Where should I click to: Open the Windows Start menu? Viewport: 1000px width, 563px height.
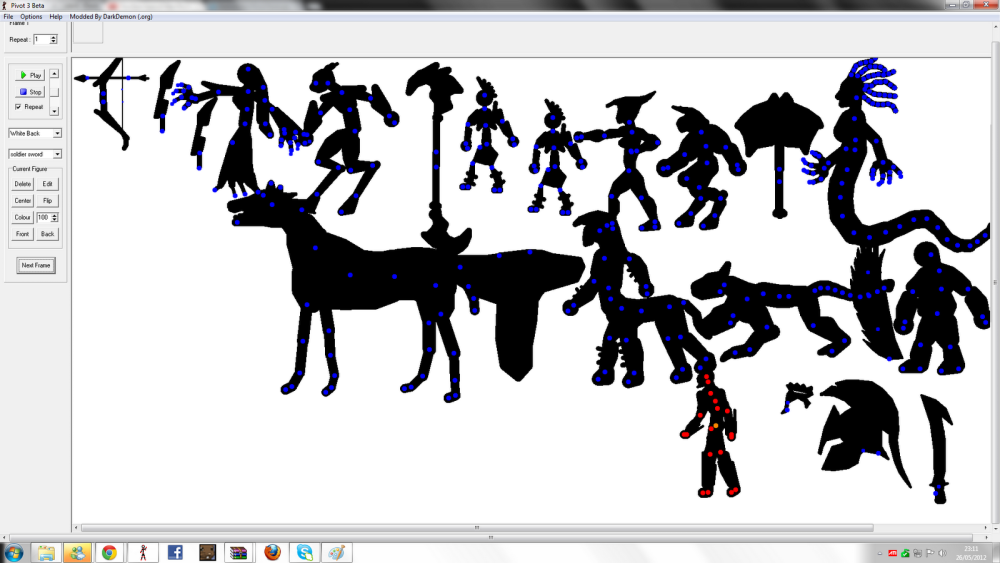[13, 553]
